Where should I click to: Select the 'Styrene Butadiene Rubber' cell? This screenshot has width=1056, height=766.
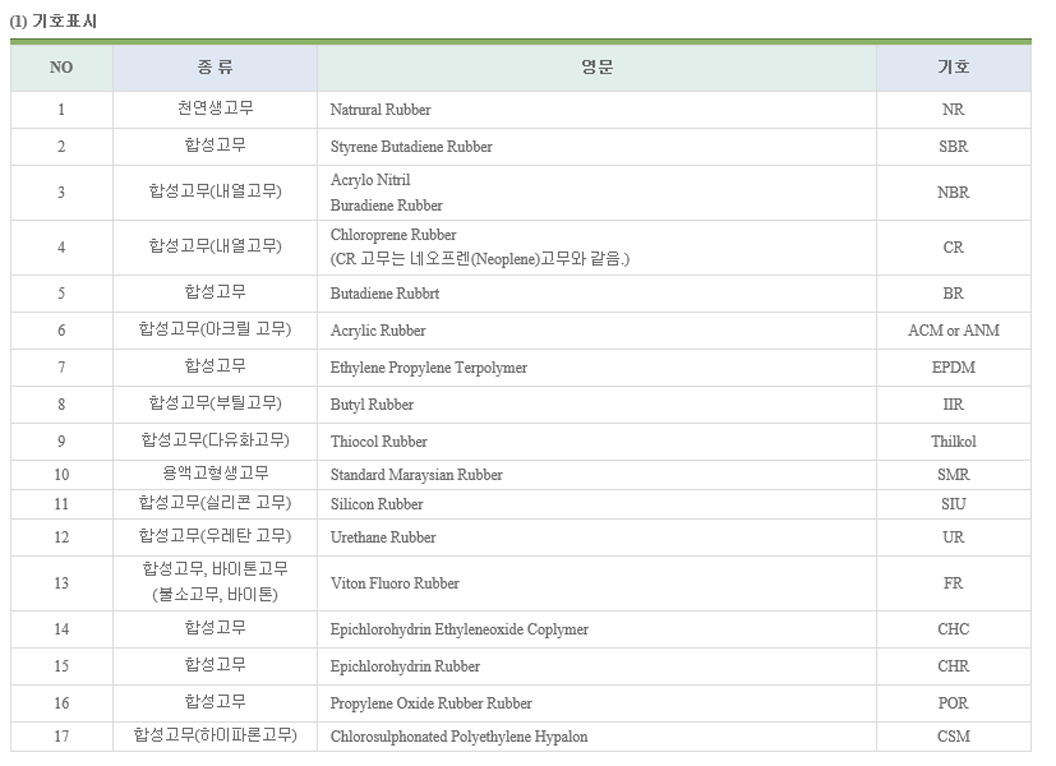click(411, 146)
